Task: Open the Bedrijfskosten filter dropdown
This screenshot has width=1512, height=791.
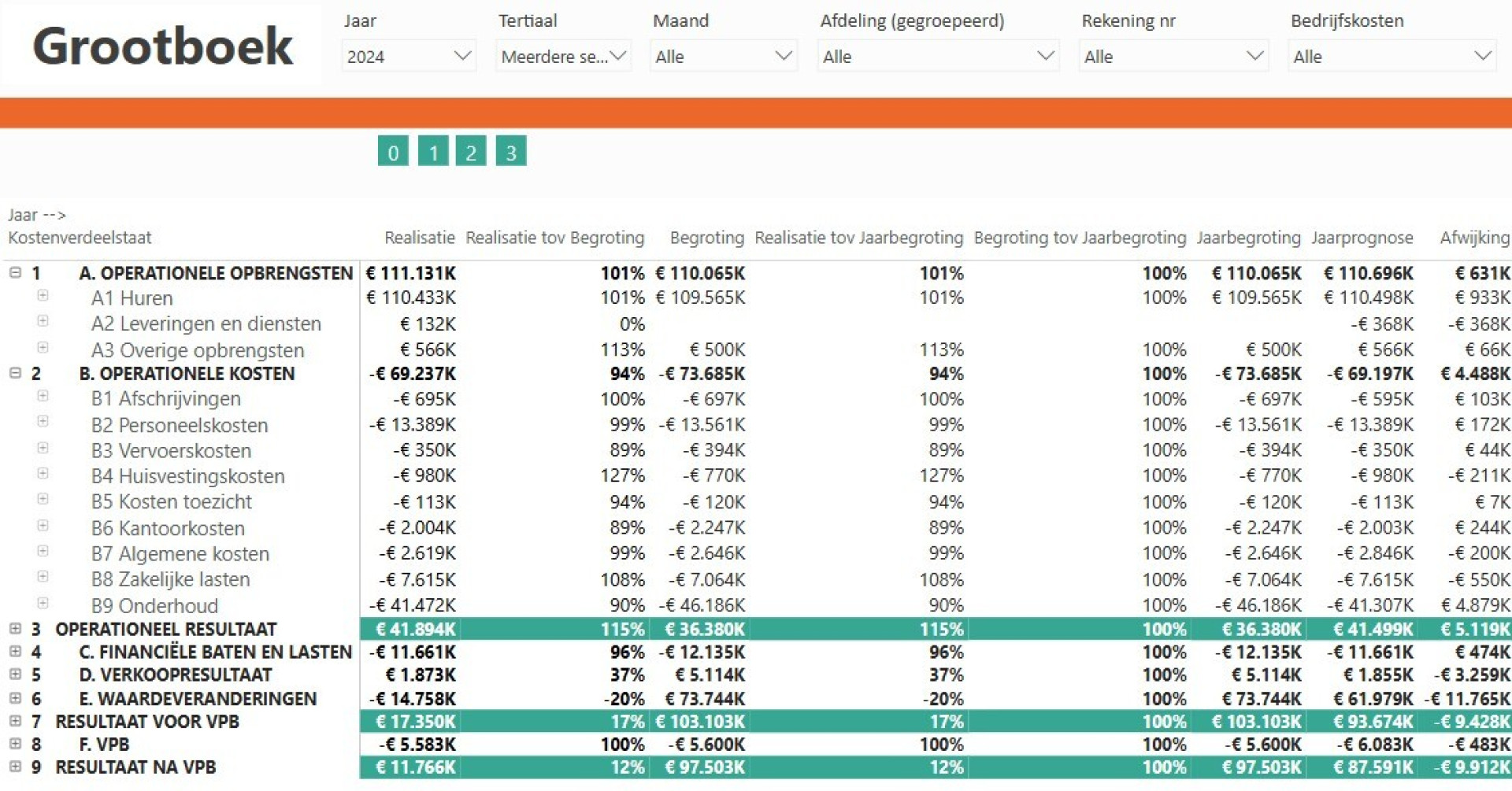Action: click(1392, 56)
